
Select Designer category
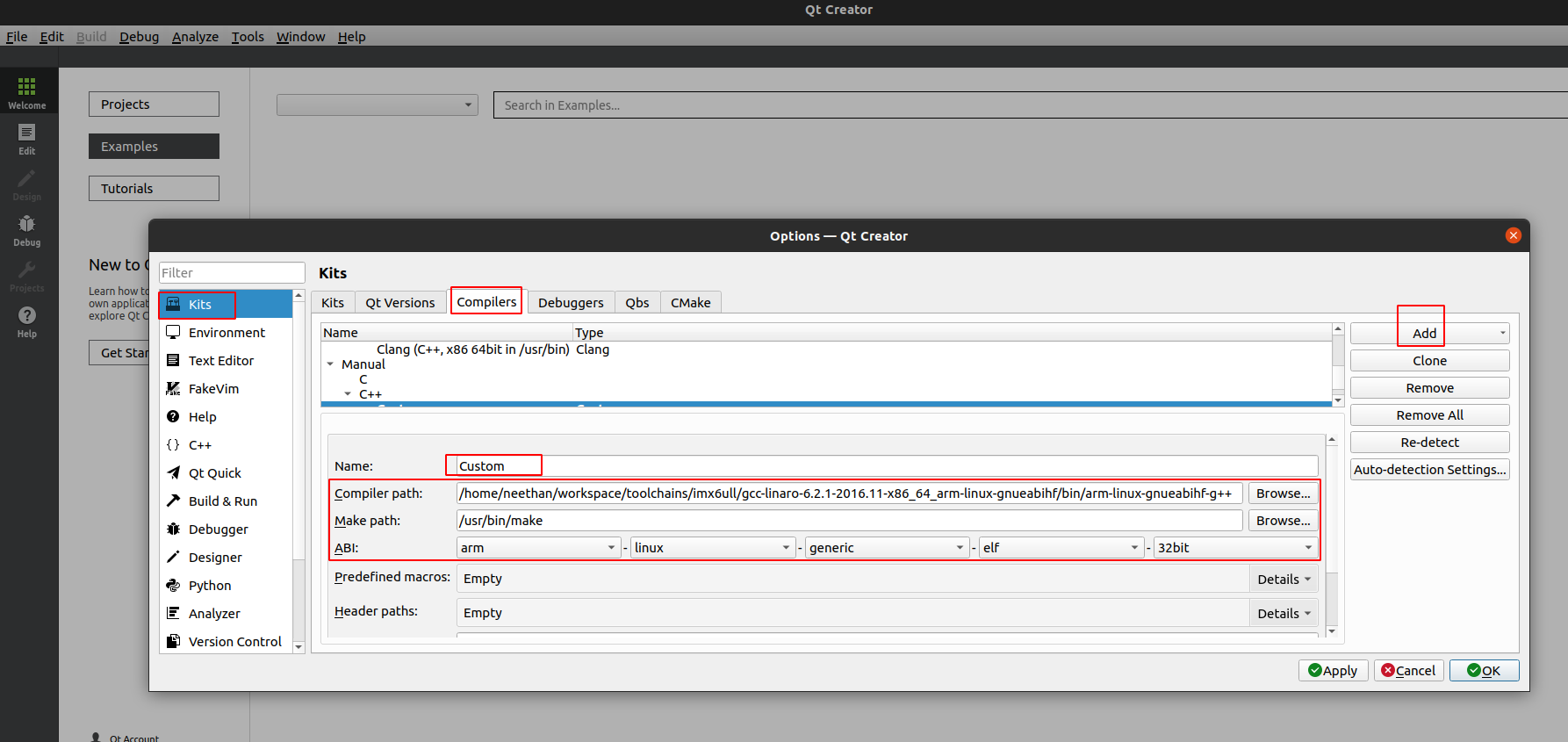226,557
